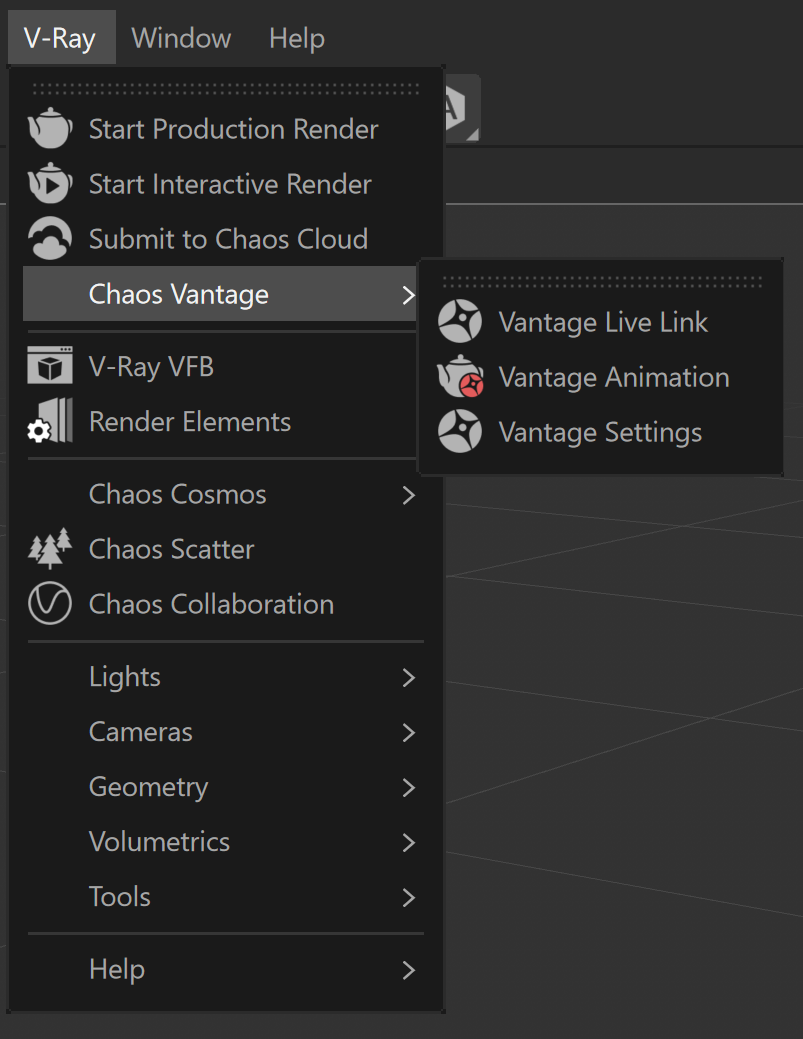Image resolution: width=803 pixels, height=1039 pixels.
Task: Select the Cameras menu entry
Action: (223, 732)
